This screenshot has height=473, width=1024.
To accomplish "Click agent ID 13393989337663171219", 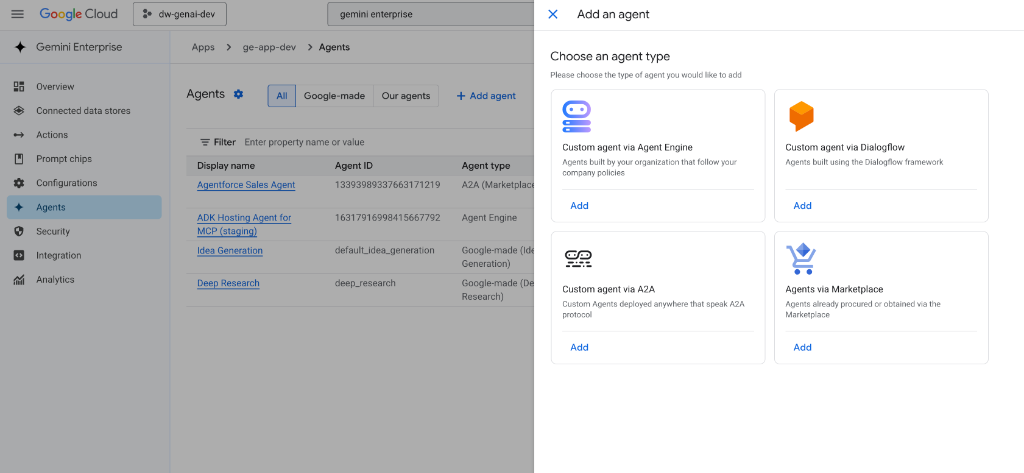I will click(387, 185).
